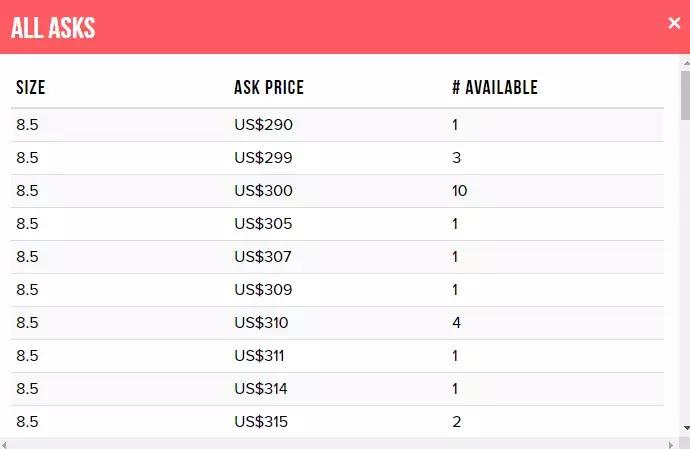The image size is (690, 449).
Task: Click the available quantity 10 cell
Action: [459, 191]
